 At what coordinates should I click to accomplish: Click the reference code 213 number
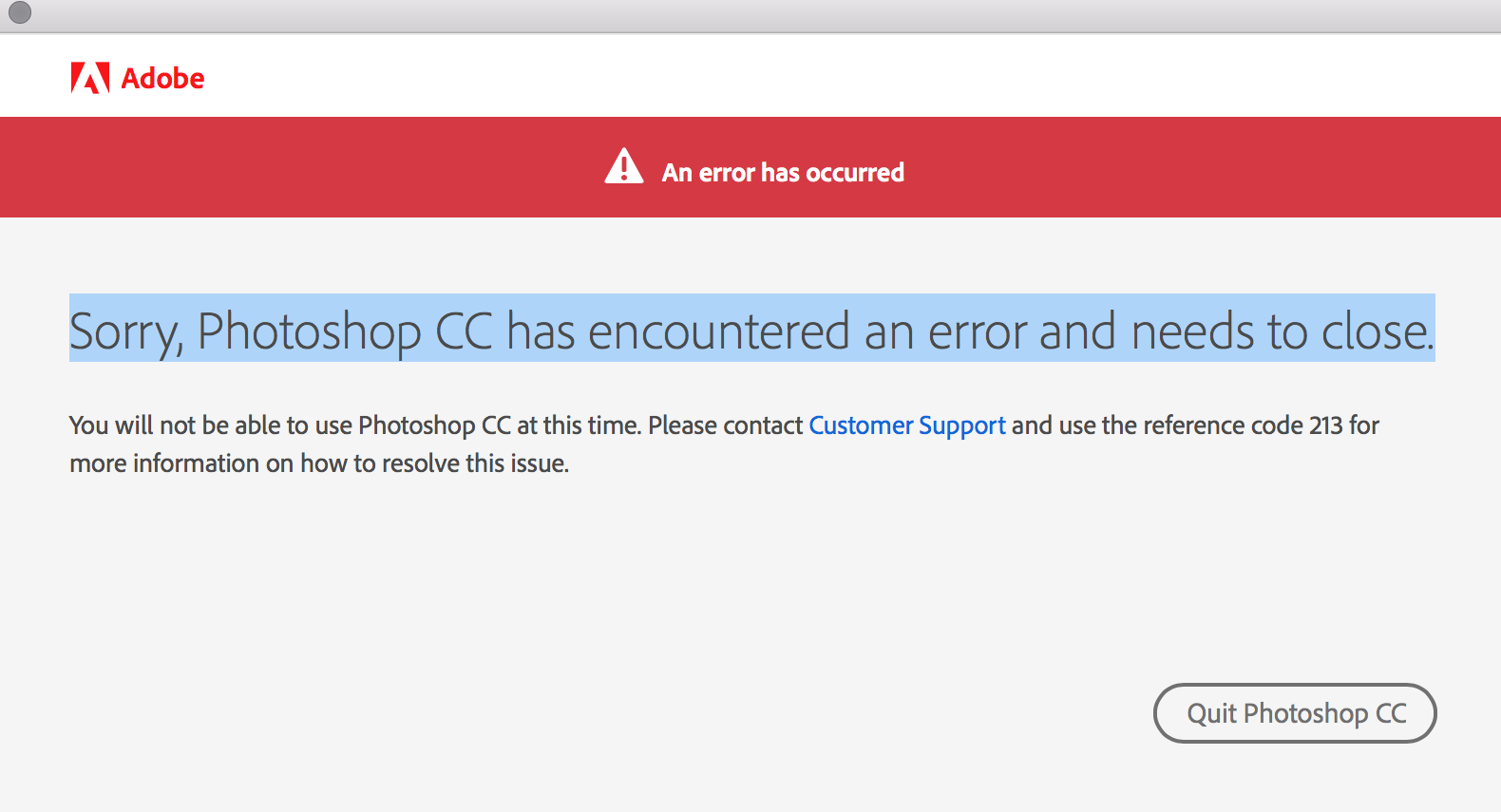click(1325, 425)
